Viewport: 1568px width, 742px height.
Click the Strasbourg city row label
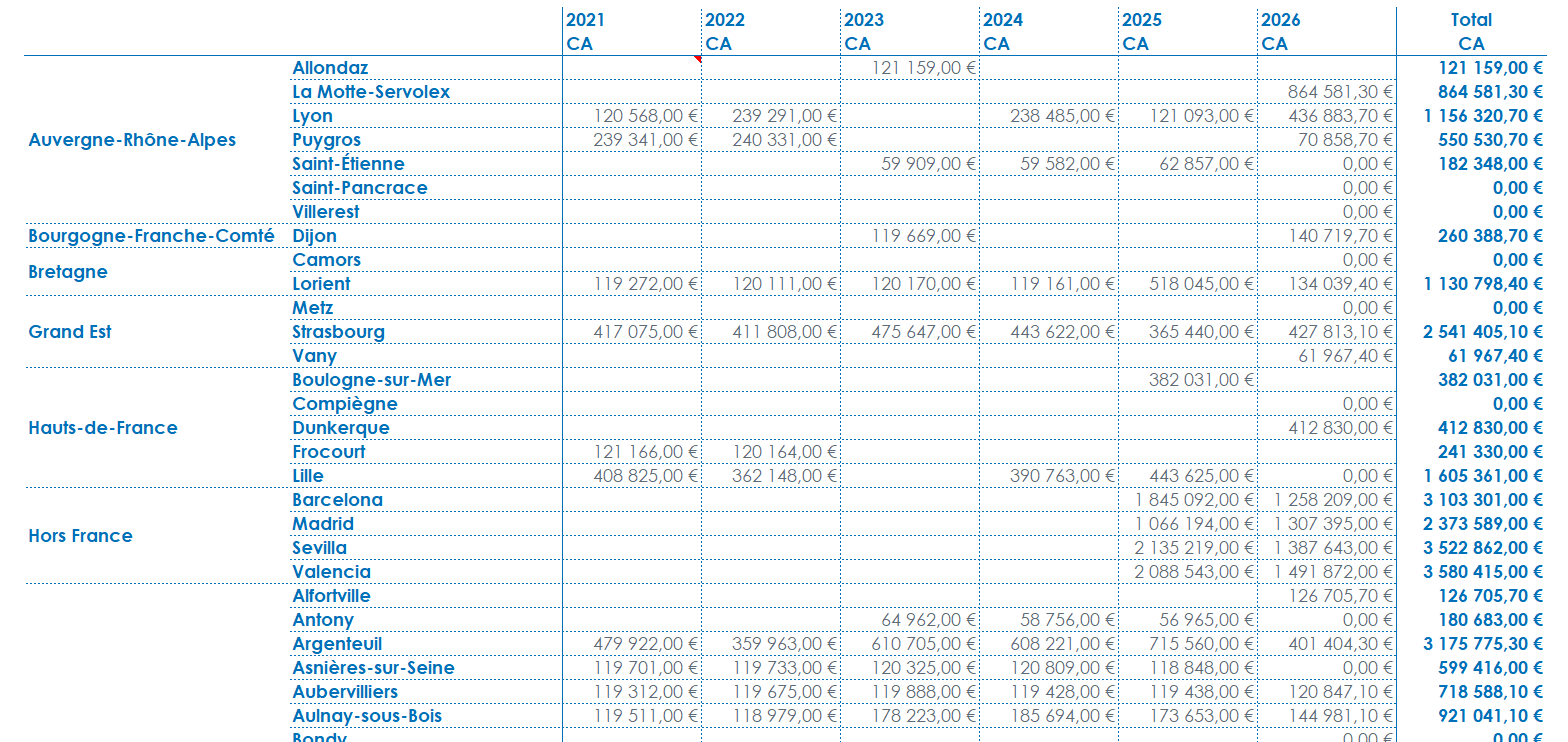(x=338, y=332)
